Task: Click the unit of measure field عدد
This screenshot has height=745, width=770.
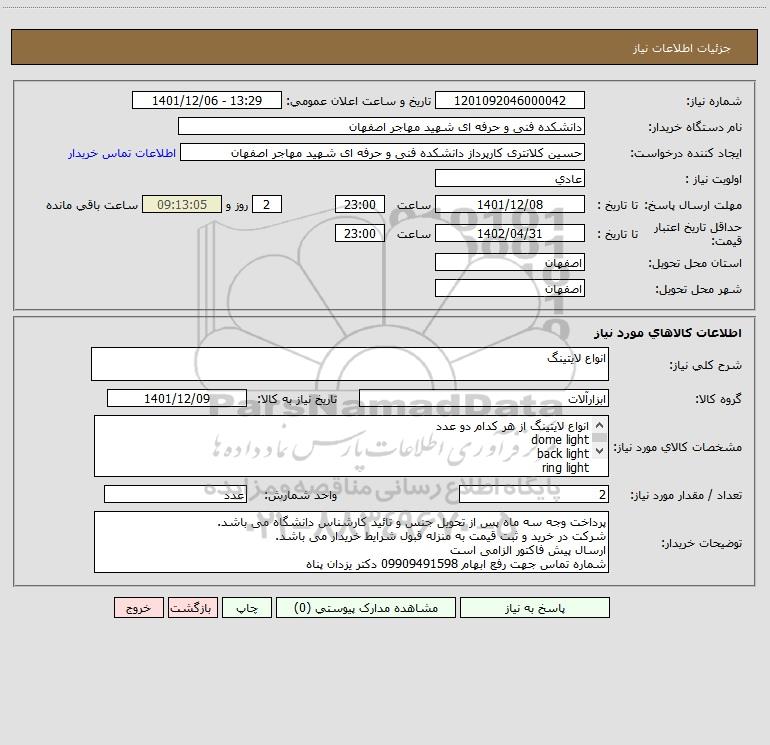Action: tap(175, 494)
